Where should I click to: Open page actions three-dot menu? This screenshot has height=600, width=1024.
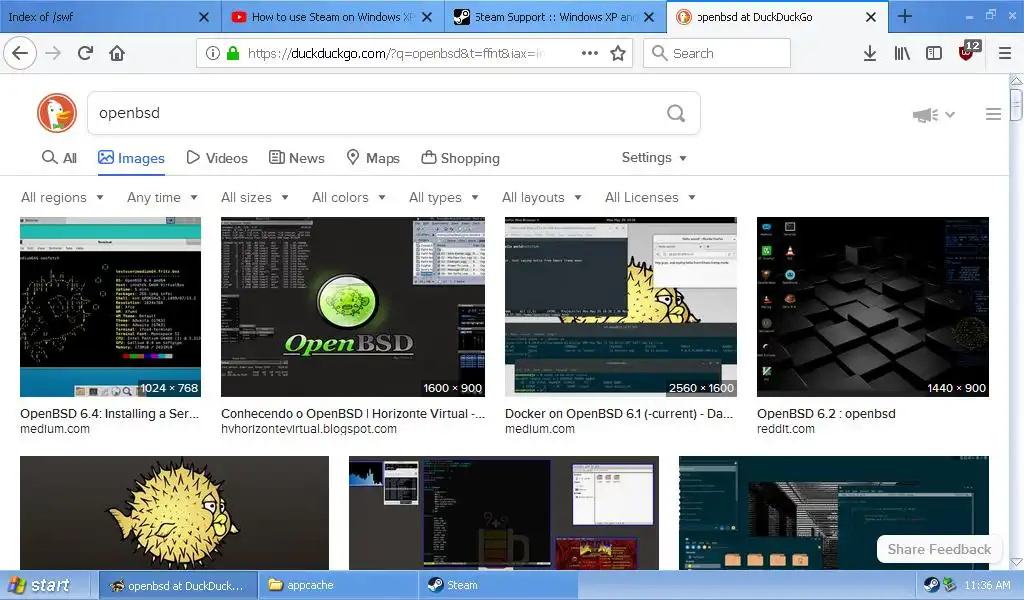click(590, 53)
